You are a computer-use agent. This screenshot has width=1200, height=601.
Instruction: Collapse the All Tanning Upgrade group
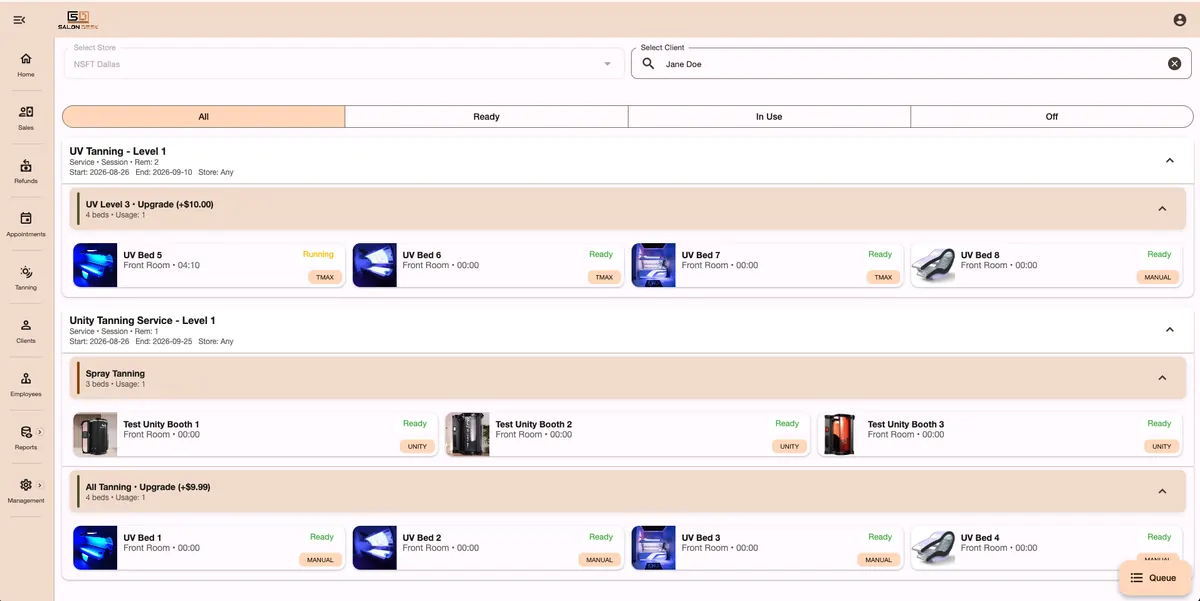tap(1162, 491)
